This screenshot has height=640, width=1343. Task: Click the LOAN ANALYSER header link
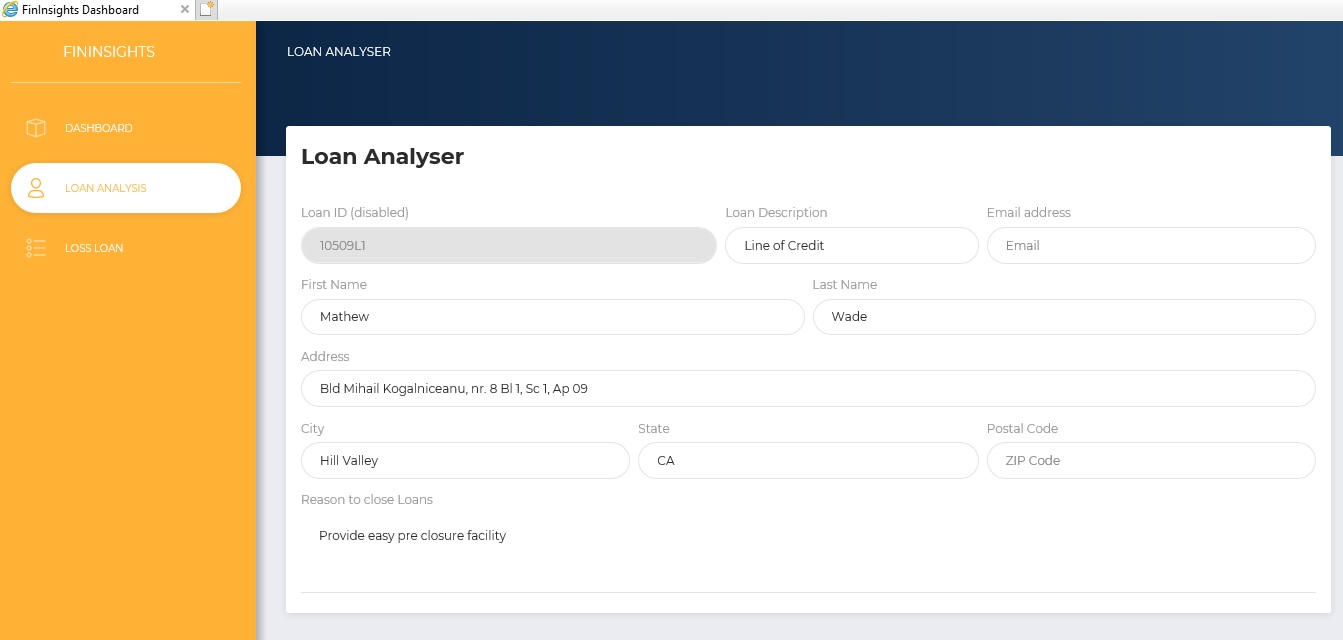point(339,52)
